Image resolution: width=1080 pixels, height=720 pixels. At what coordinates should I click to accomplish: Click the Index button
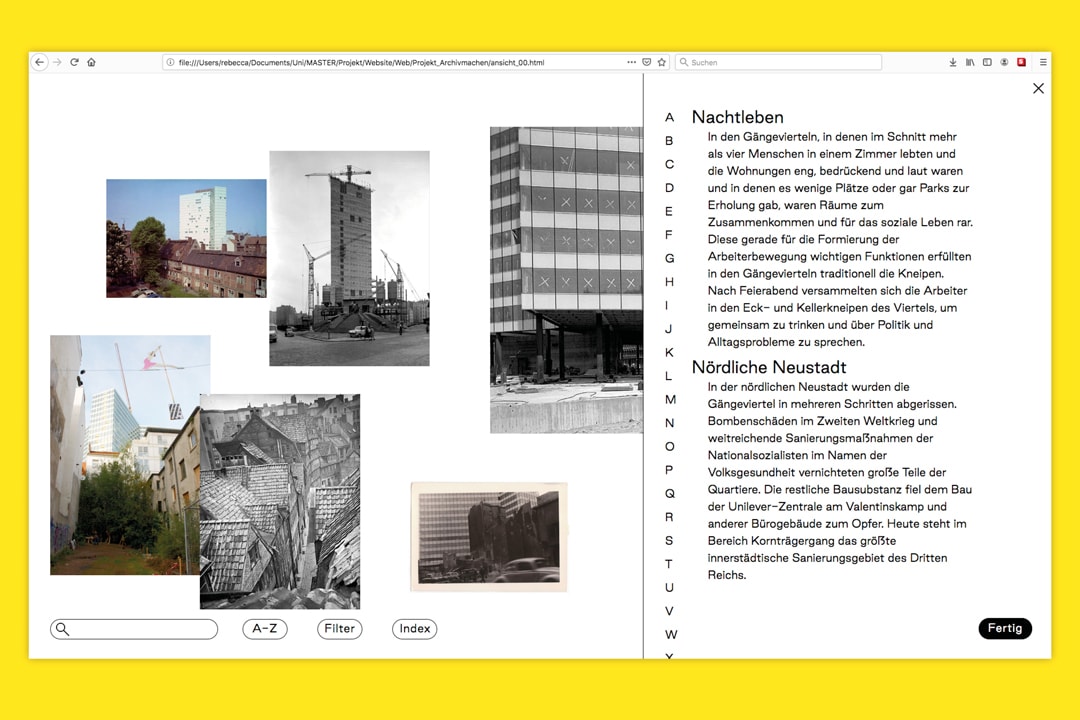(x=415, y=628)
